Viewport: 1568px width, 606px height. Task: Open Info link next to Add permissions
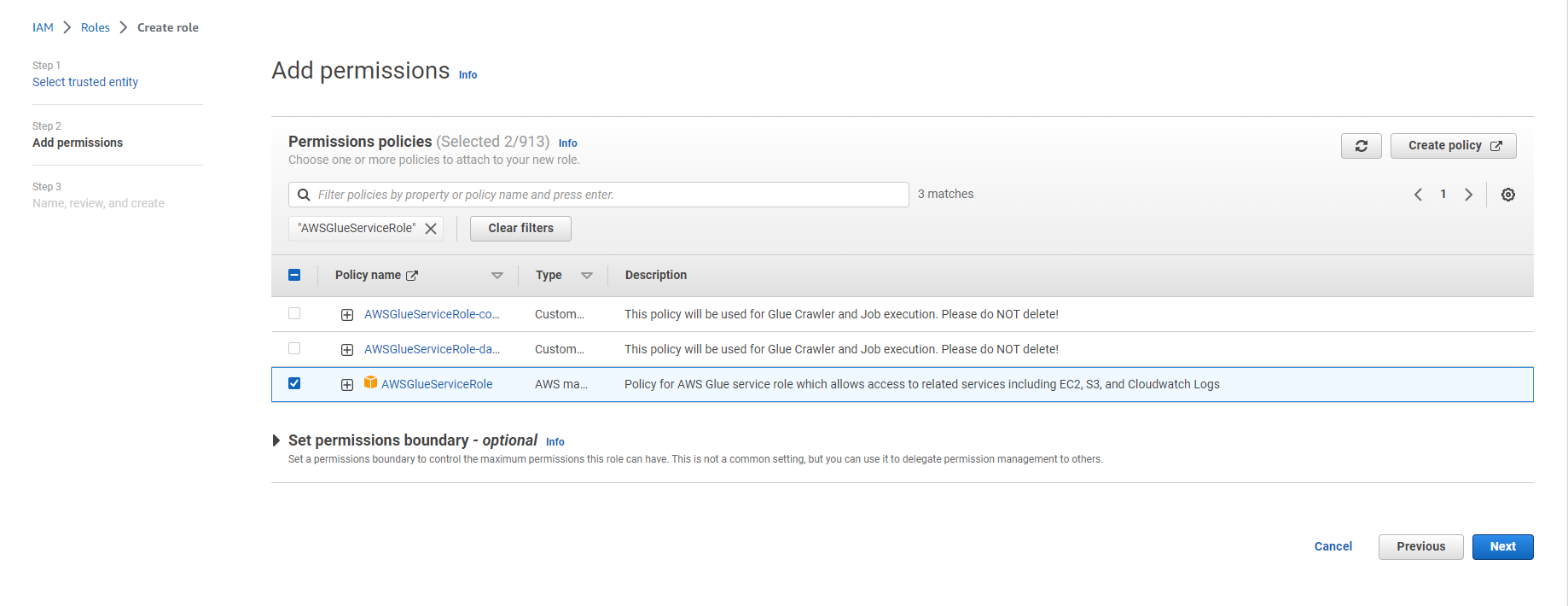(467, 75)
